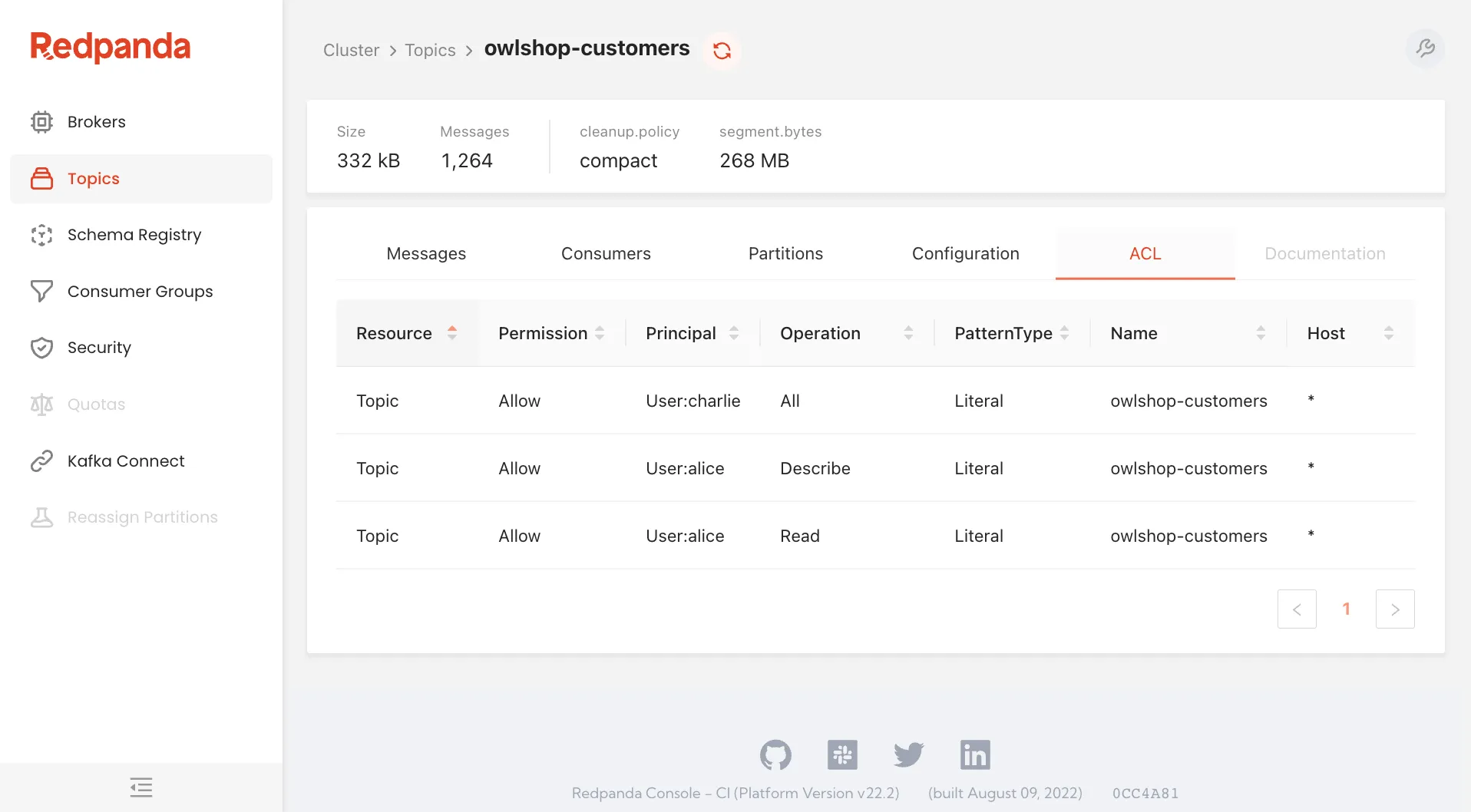
Task: Go to previous page of ACLs
Action: [1297, 609]
